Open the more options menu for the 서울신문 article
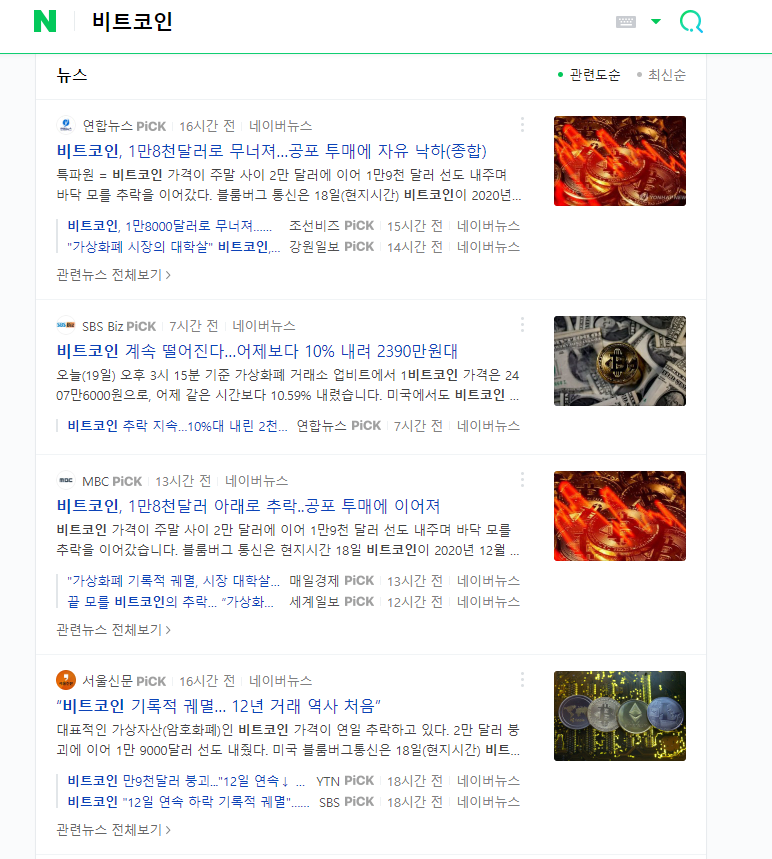772x859 pixels. (522, 680)
